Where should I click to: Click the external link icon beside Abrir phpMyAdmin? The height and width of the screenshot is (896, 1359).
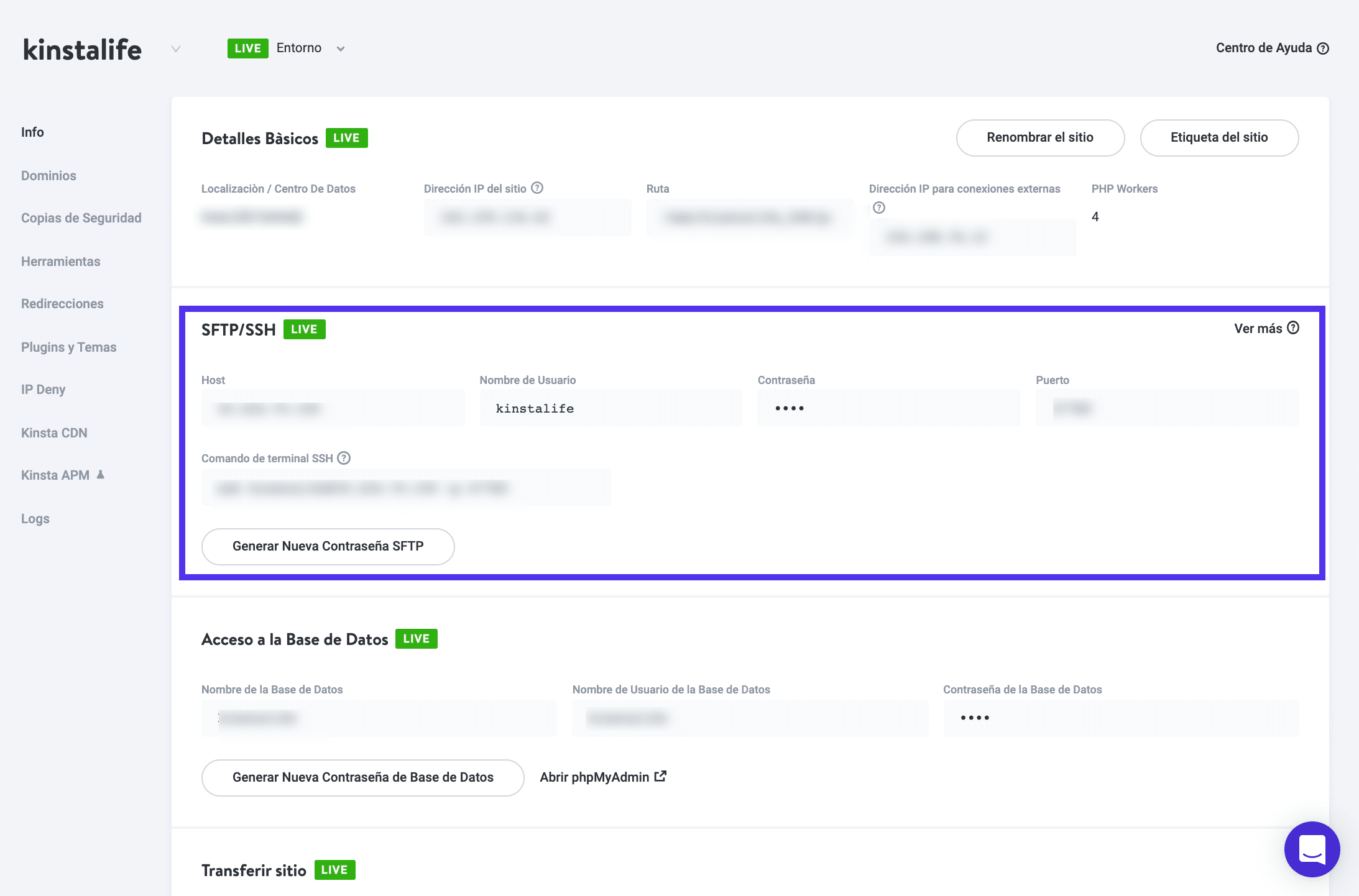(661, 776)
